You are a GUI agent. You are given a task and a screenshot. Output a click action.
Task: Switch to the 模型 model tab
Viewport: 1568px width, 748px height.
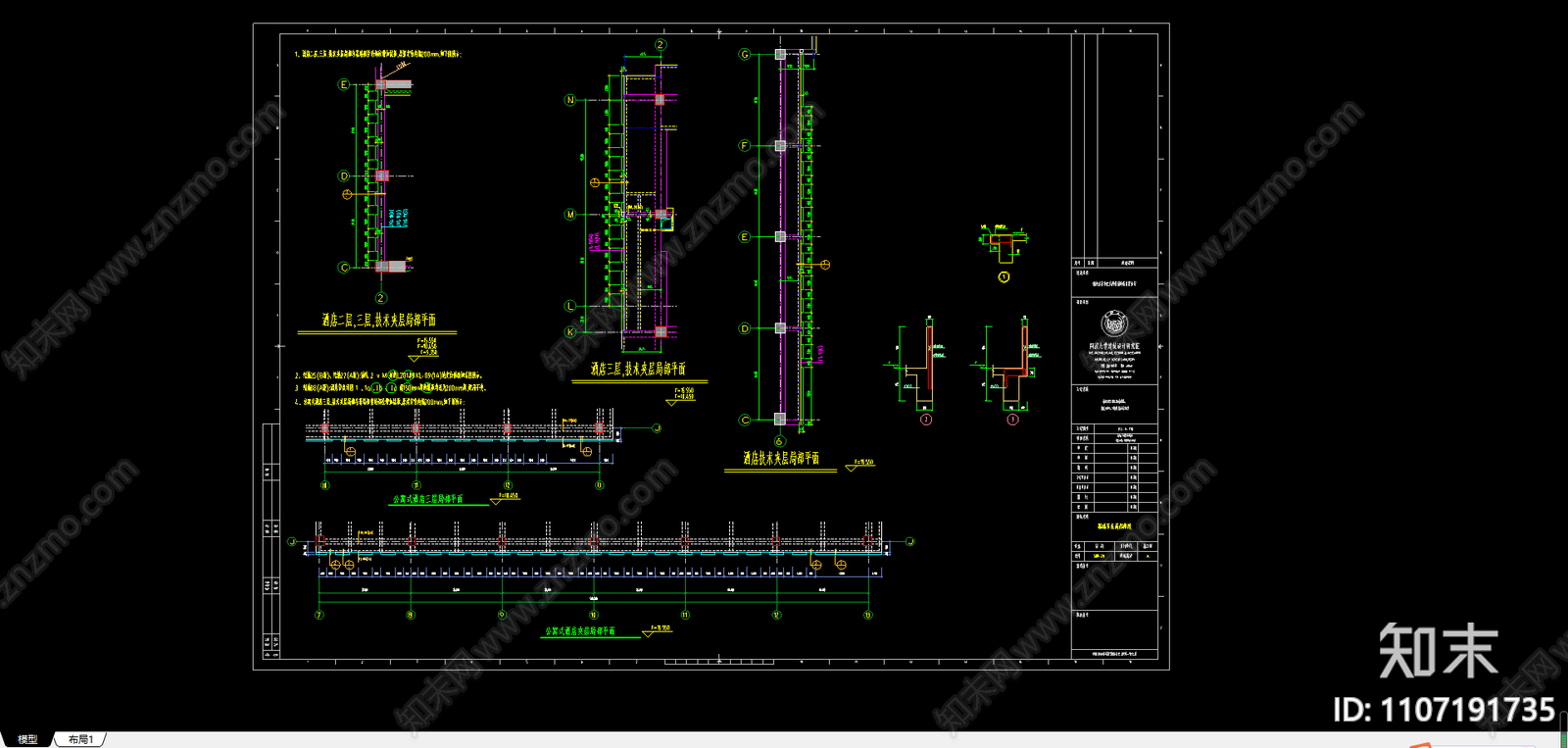(27, 739)
